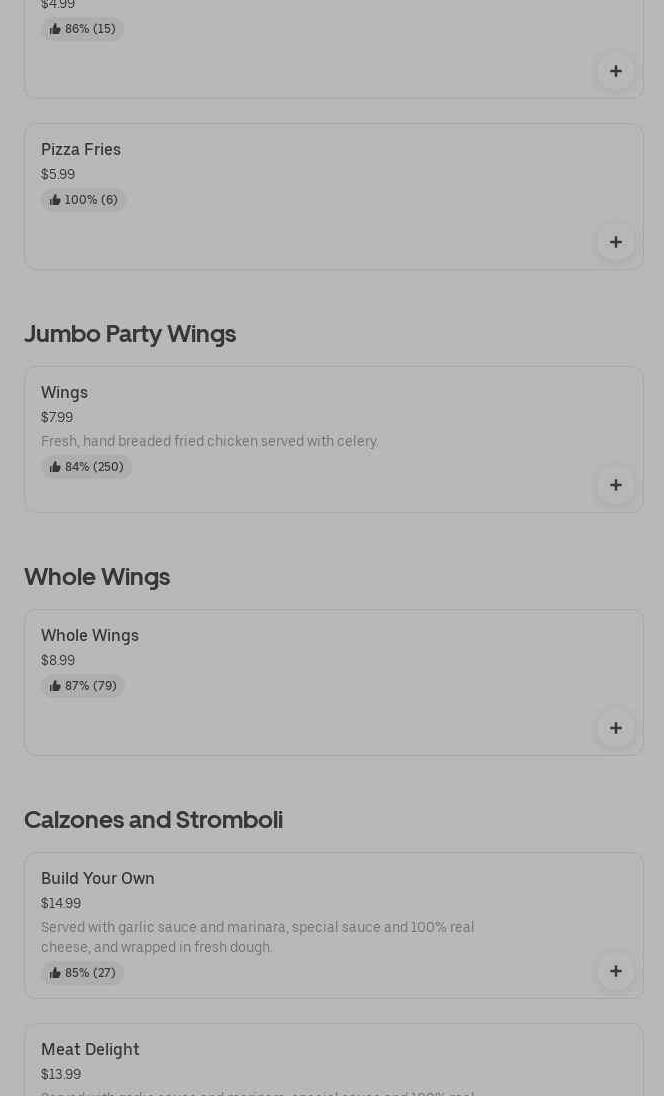The image size is (664, 1096).
Task: Click the $5.99 price of Pizza Fries
Action: (x=58, y=174)
